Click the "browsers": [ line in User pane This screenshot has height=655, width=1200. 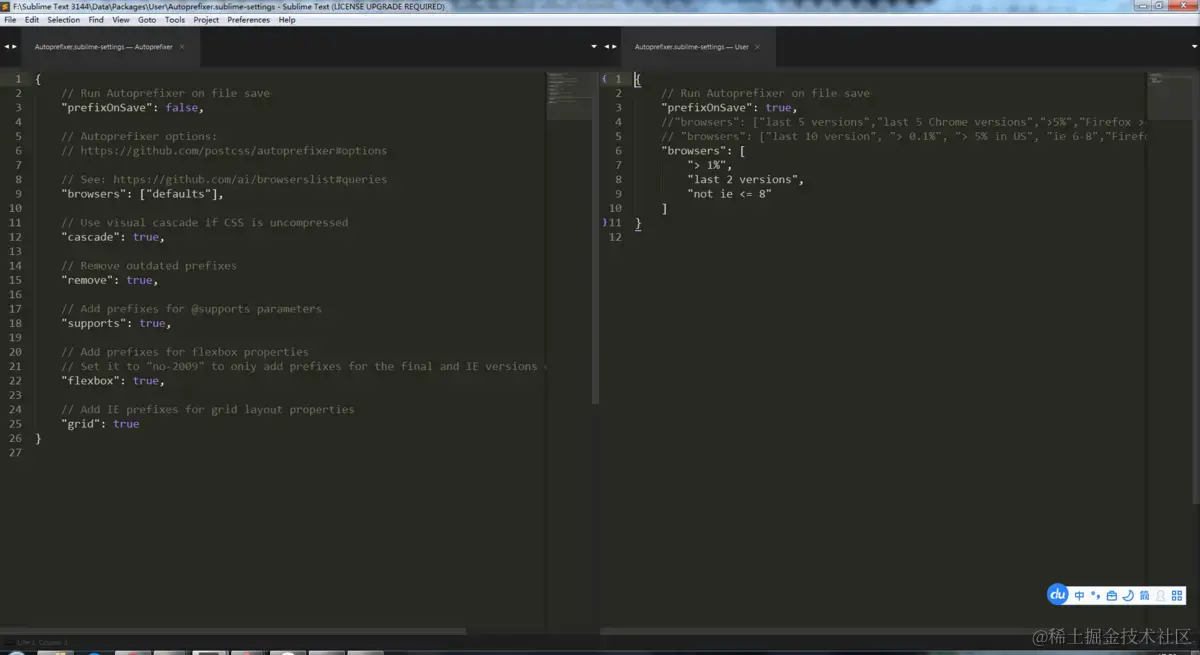pos(703,151)
